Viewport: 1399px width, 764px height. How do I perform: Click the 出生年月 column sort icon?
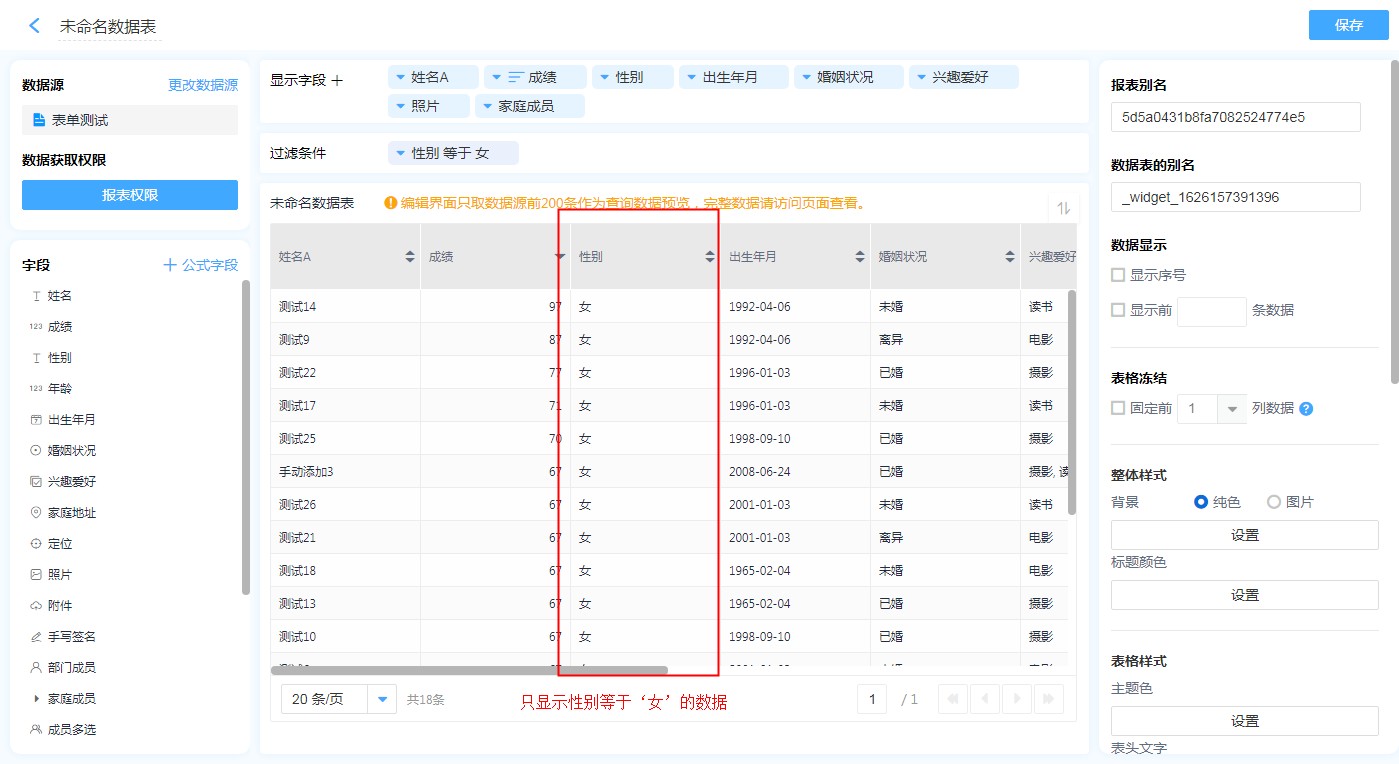click(860, 257)
